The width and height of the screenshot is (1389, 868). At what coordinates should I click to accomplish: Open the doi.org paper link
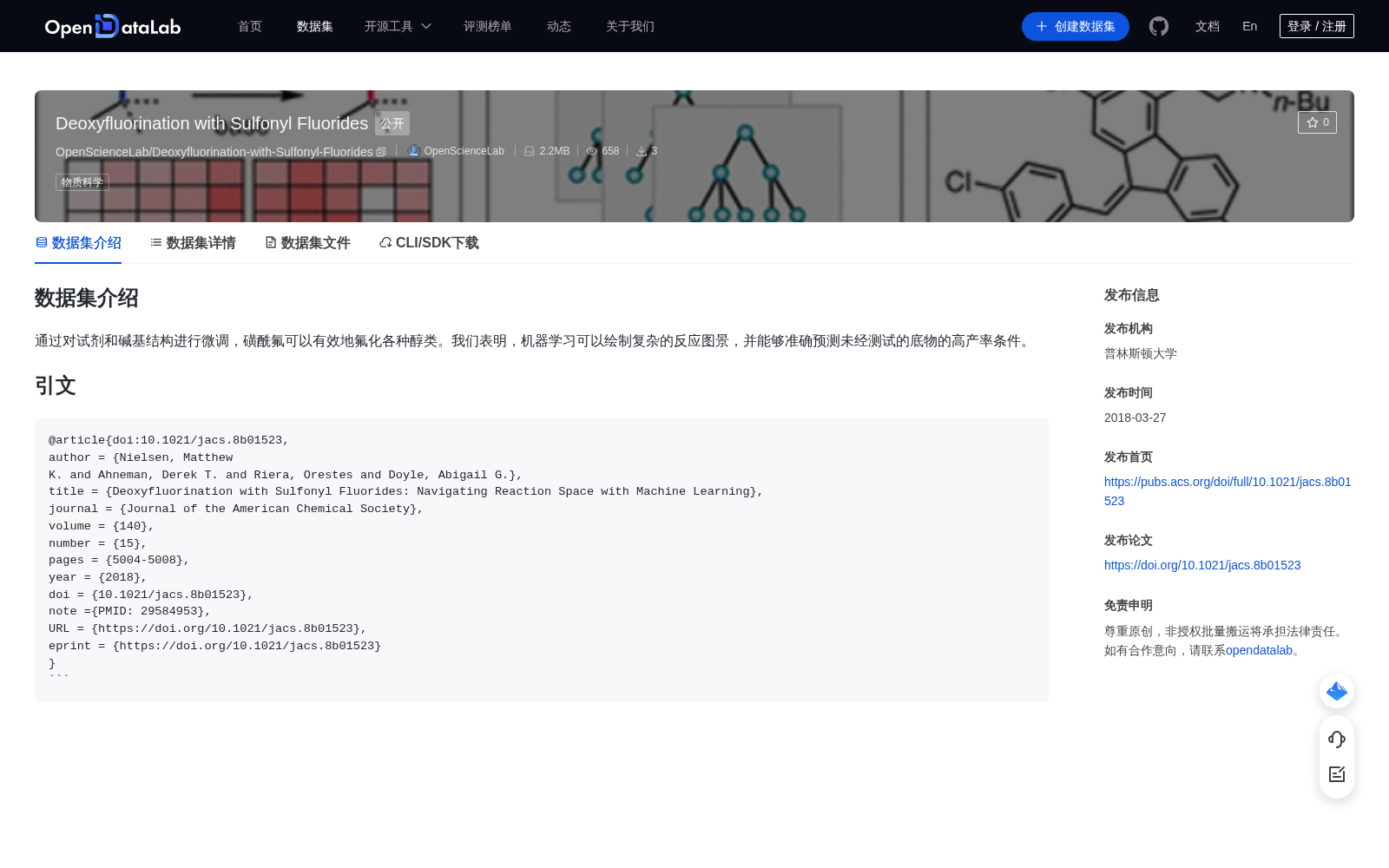click(x=1202, y=565)
